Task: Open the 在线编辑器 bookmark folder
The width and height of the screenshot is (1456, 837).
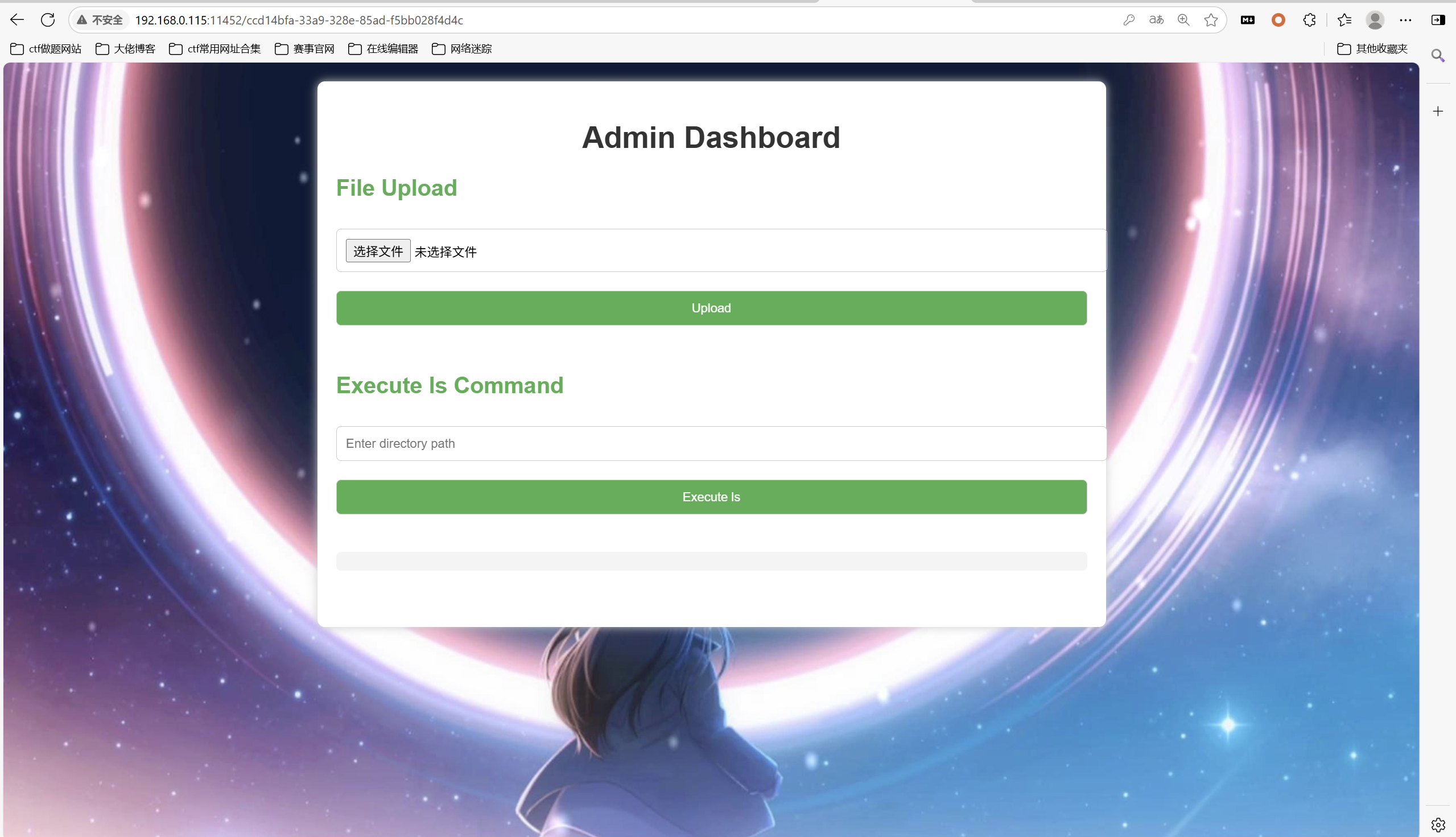Action: pyautogui.click(x=383, y=49)
